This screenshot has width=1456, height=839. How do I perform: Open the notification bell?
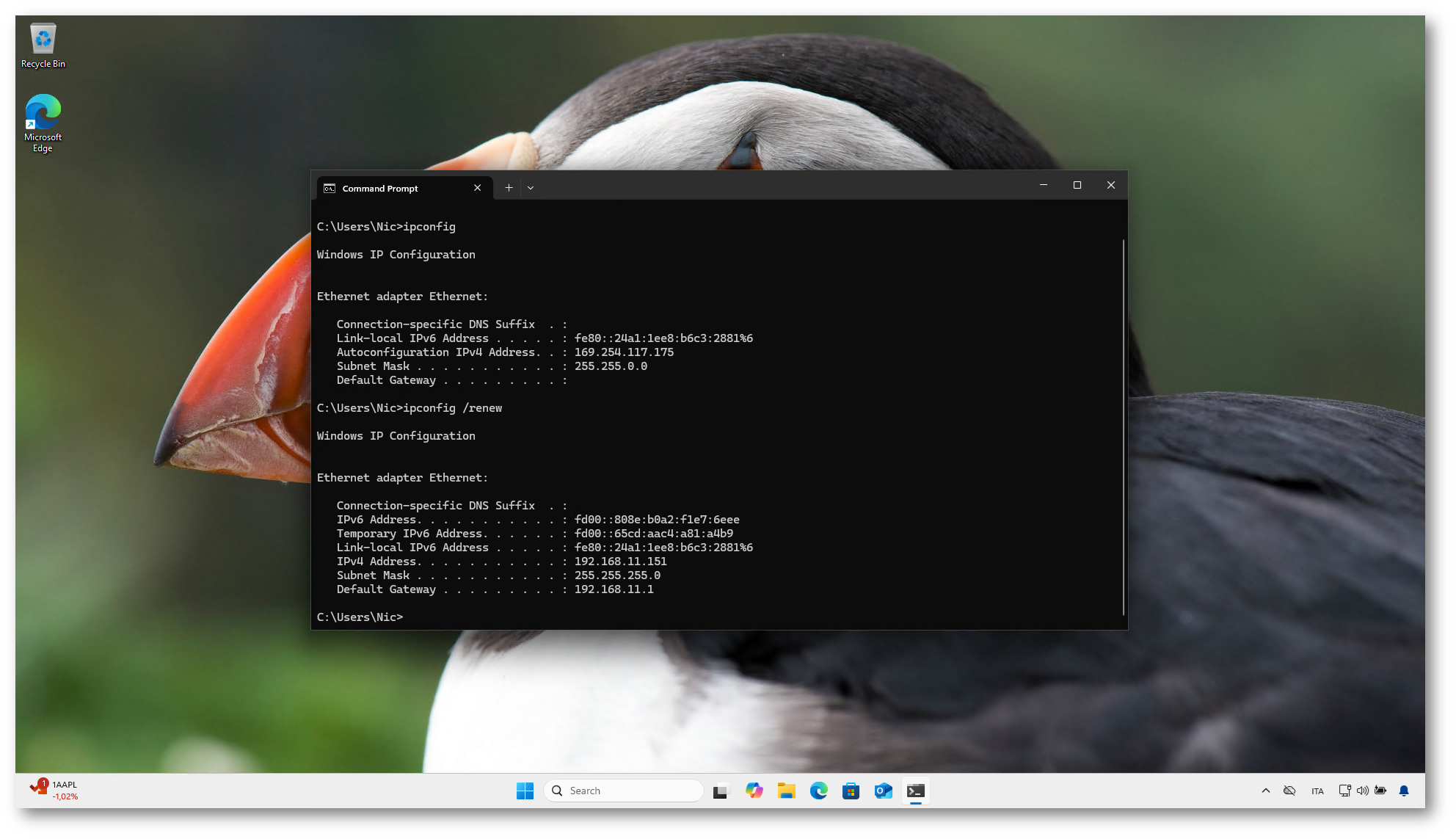pos(1403,791)
